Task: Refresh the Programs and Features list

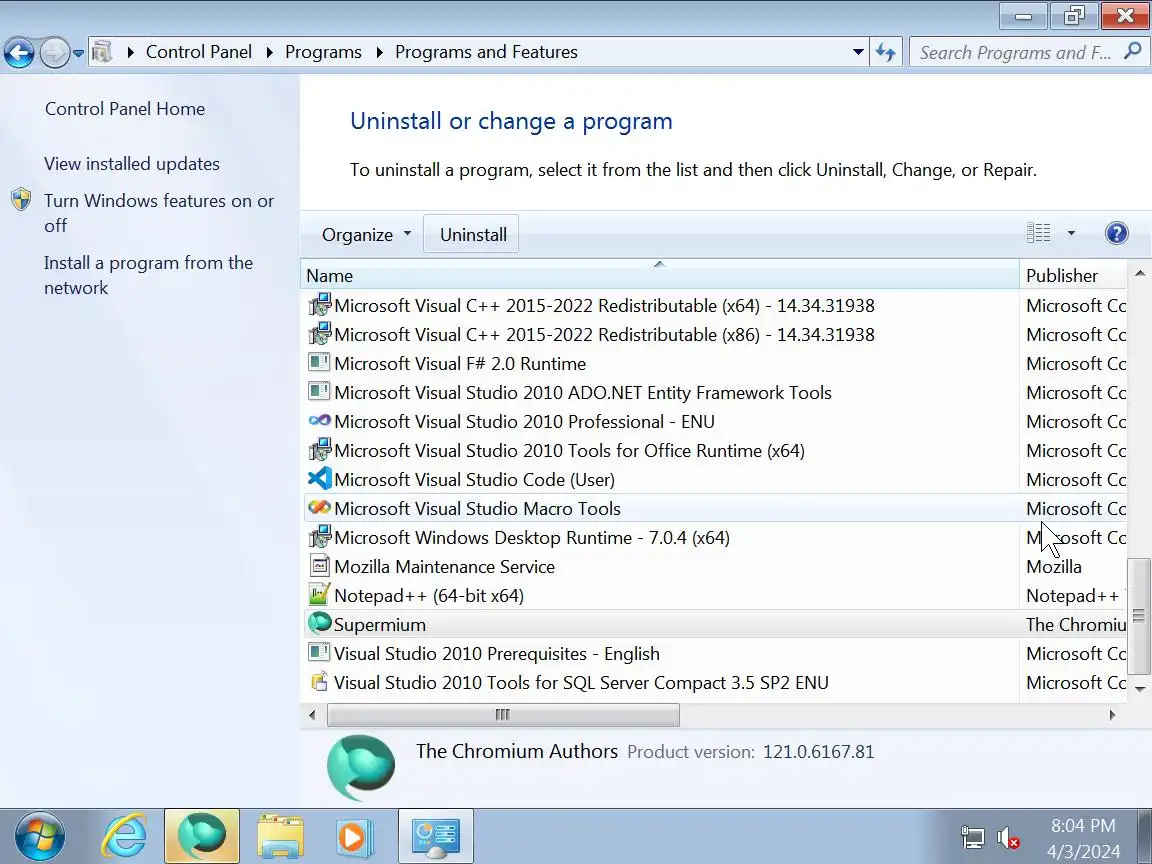Action: click(x=885, y=52)
